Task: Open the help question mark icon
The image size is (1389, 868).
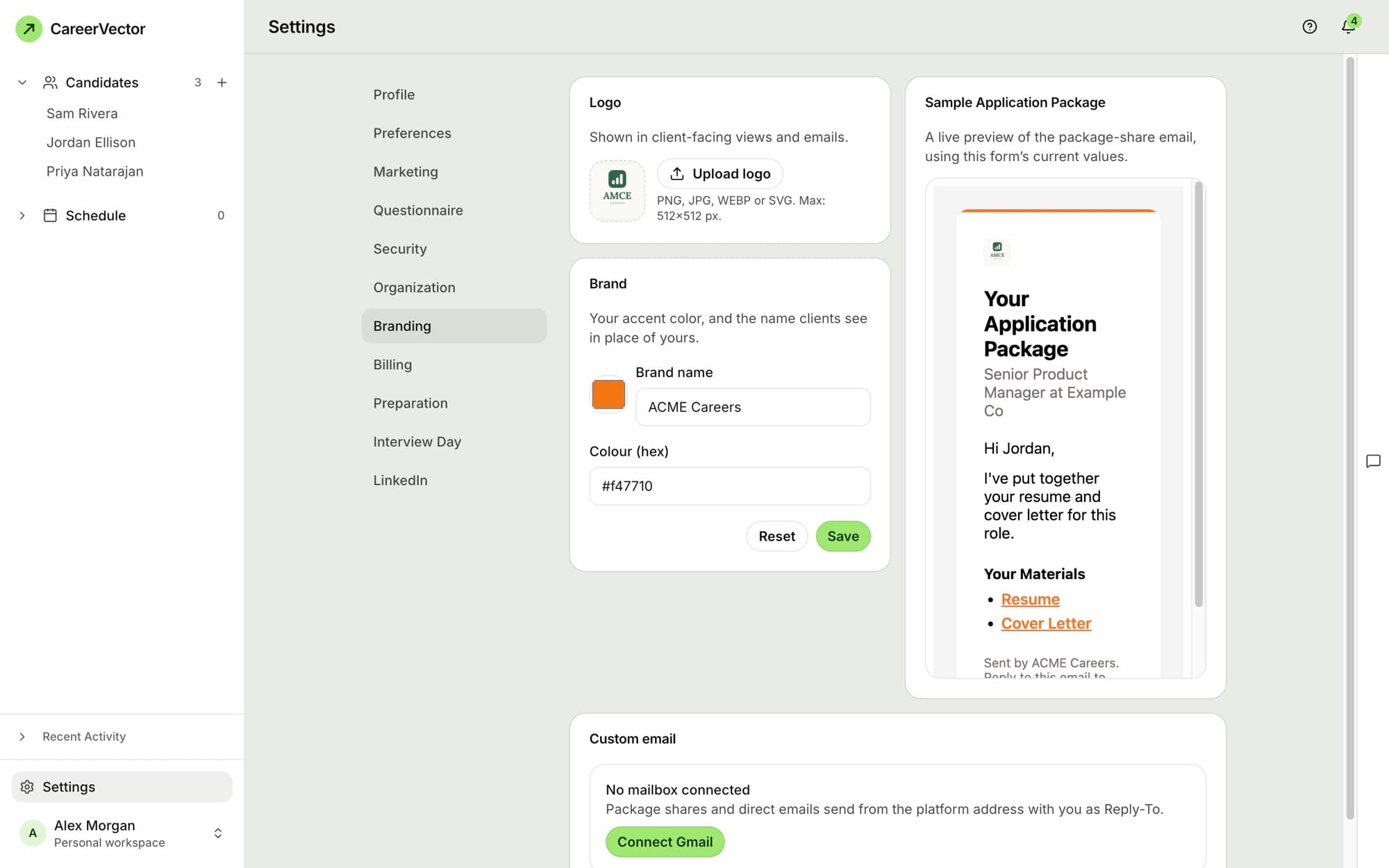Action: click(x=1309, y=27)
